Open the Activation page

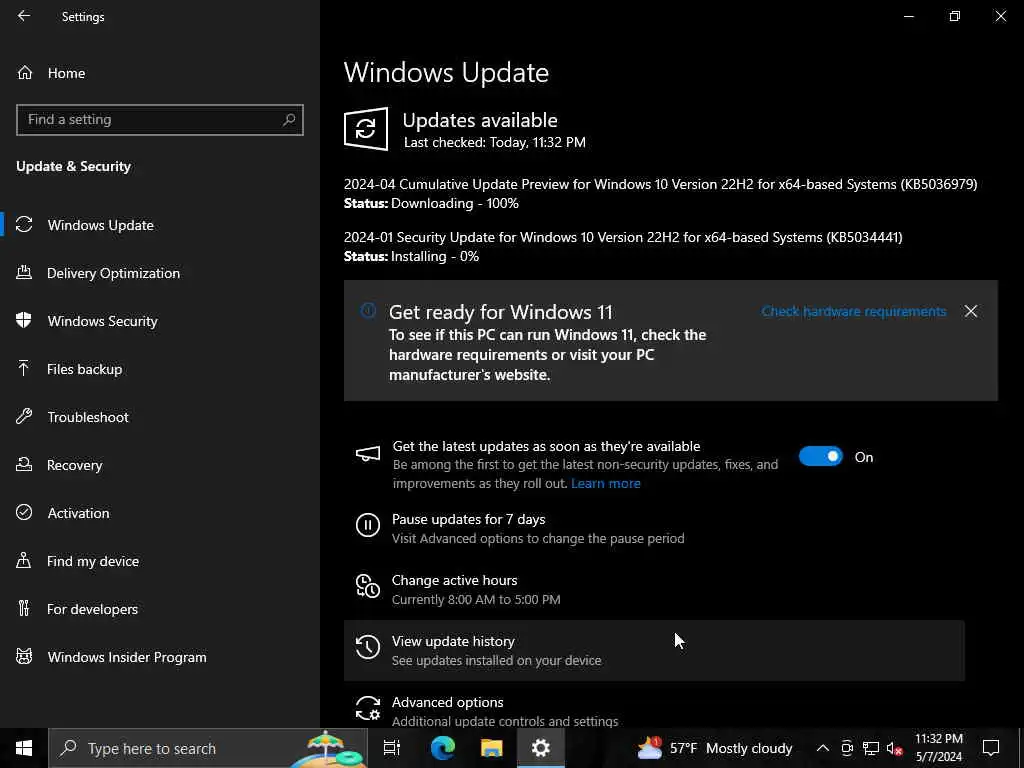point(160,513)
